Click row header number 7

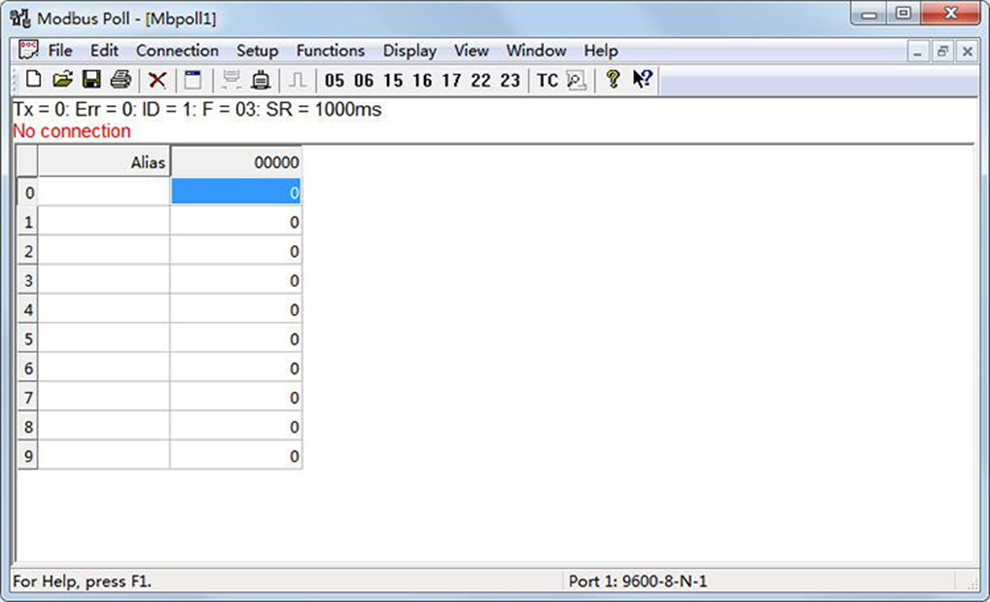tap(28, 397)
